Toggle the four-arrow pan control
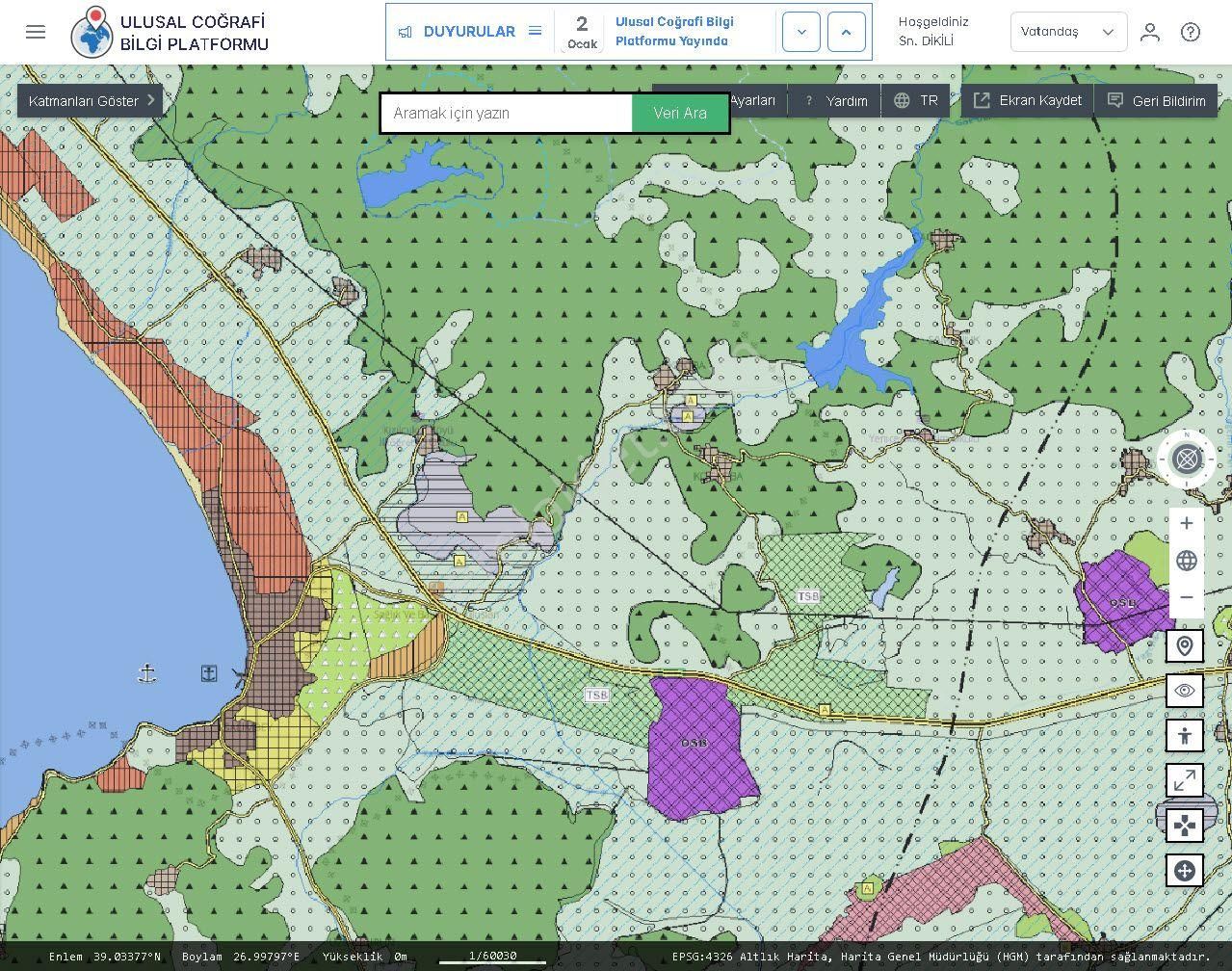 click(1184, 826)
